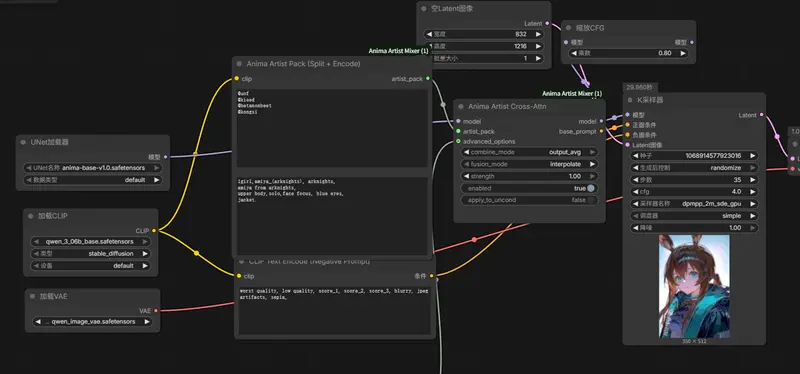
Task: Click Latent output port on K采样器
Action: [x=762, y=115]
